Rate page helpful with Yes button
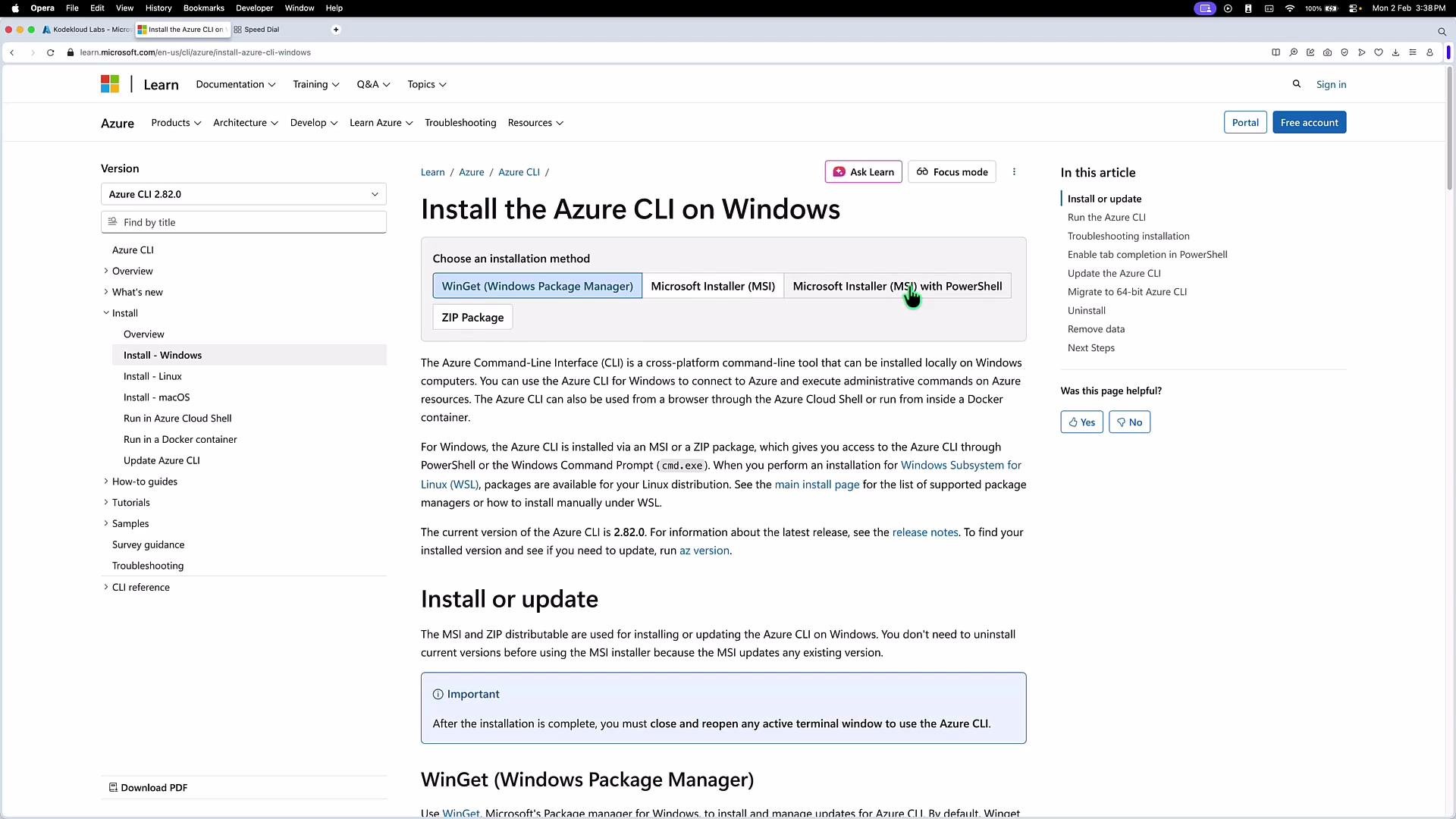This screenshot has width=1456, height=819. [1081, 422]
